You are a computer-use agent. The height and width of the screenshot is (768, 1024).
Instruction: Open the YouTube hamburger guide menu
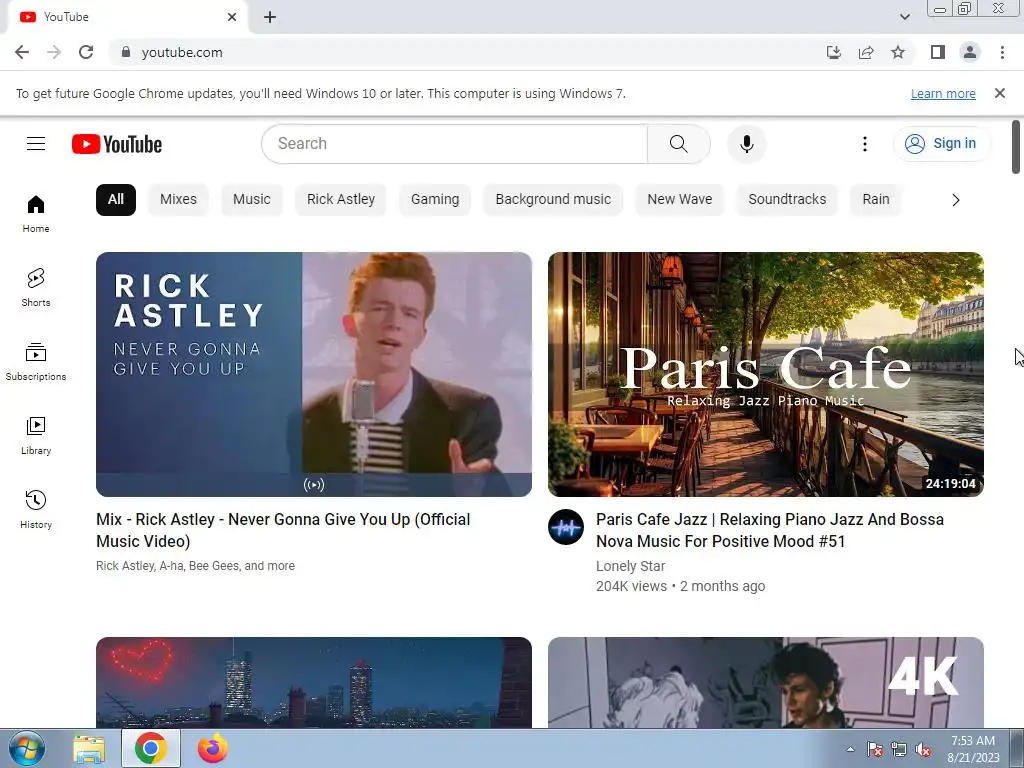tap(36, 144)
